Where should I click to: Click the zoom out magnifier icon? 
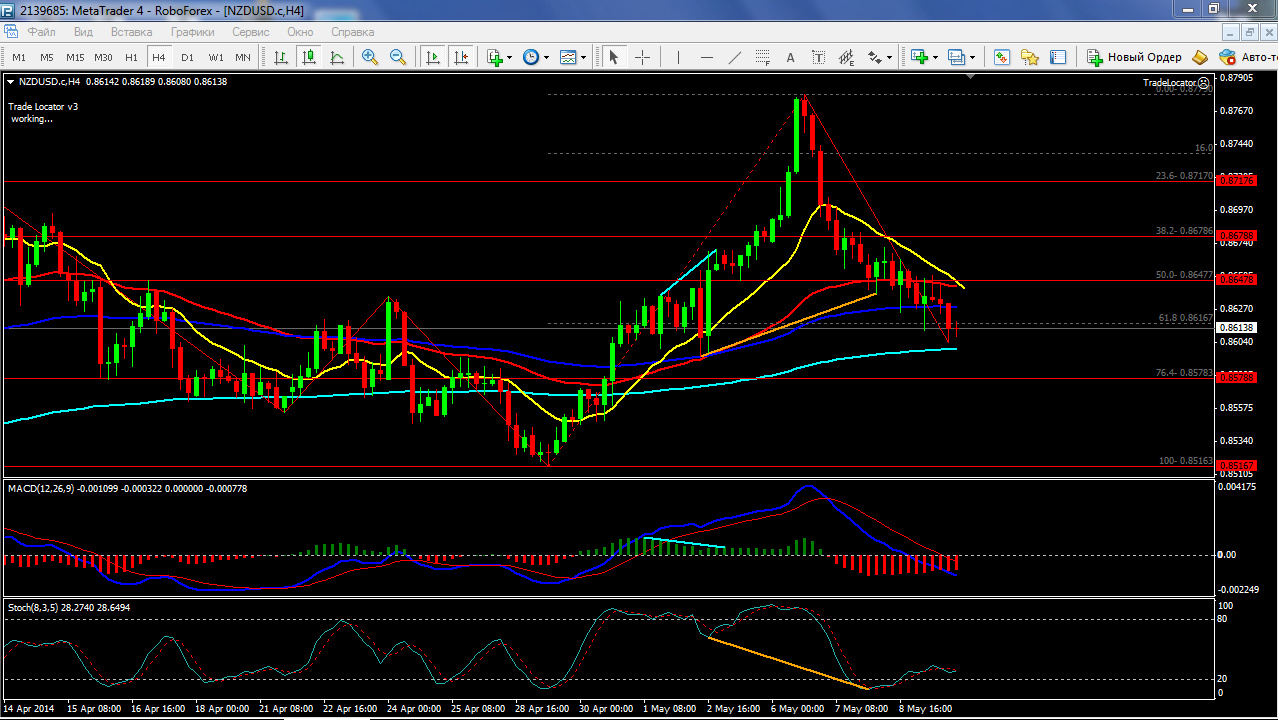[x=398, y=57]
